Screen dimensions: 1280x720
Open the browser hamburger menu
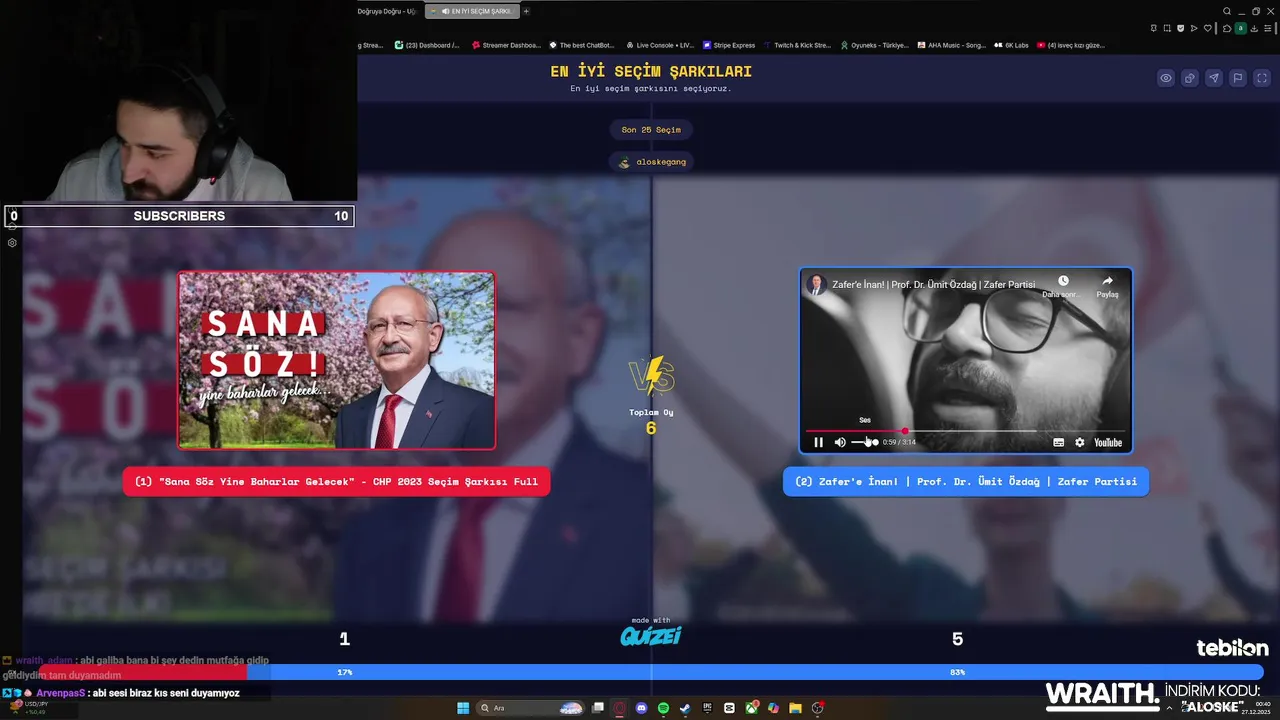pos(1268,28)
